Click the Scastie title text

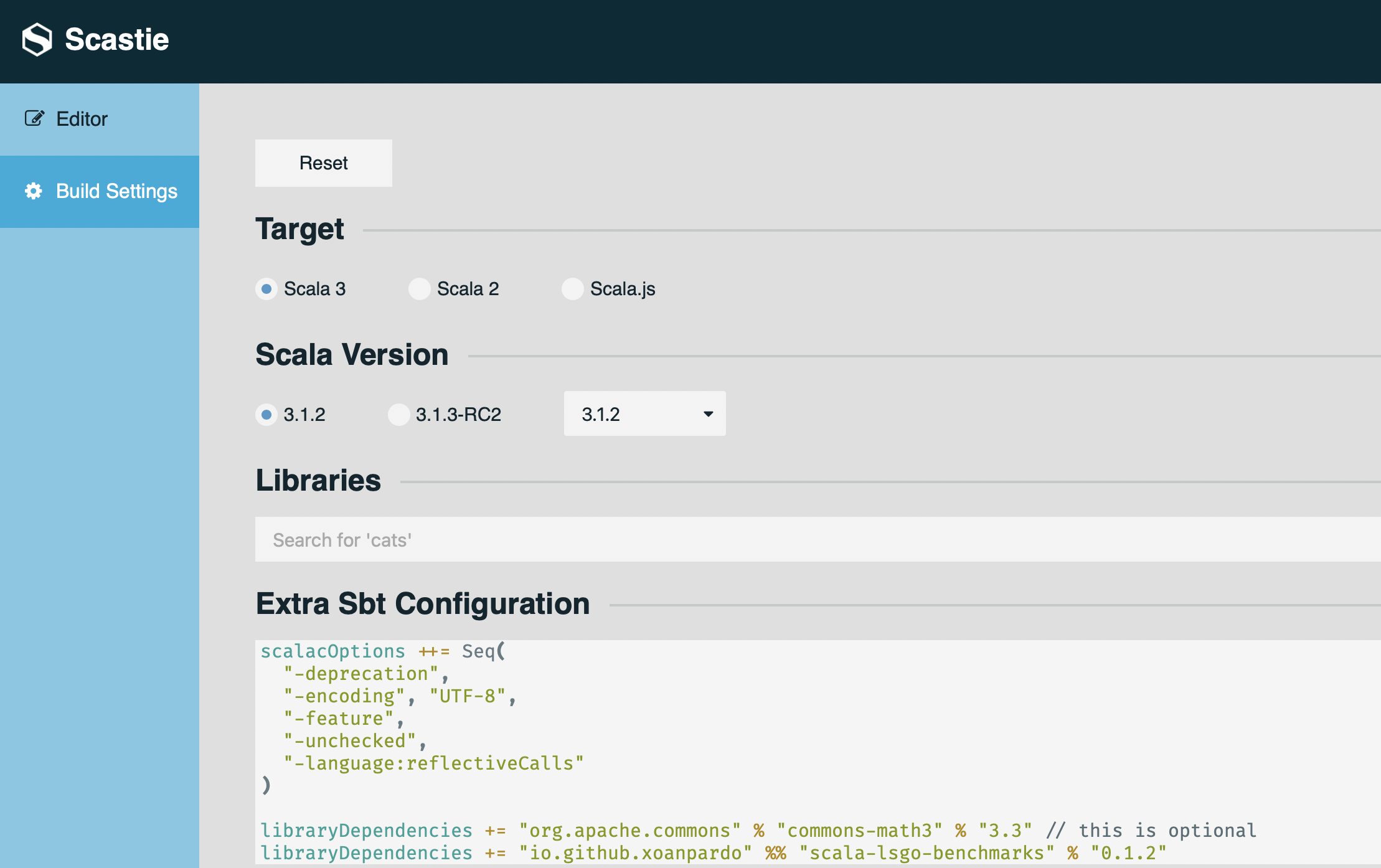point(116,39)
